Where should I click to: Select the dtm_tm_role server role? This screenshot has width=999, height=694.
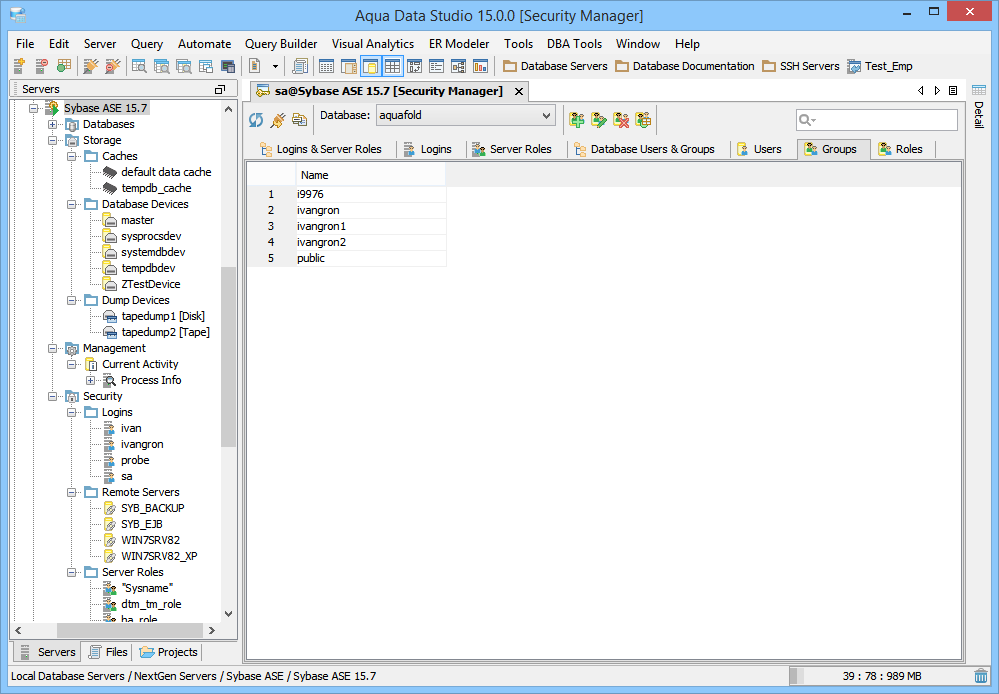point(151,604)
